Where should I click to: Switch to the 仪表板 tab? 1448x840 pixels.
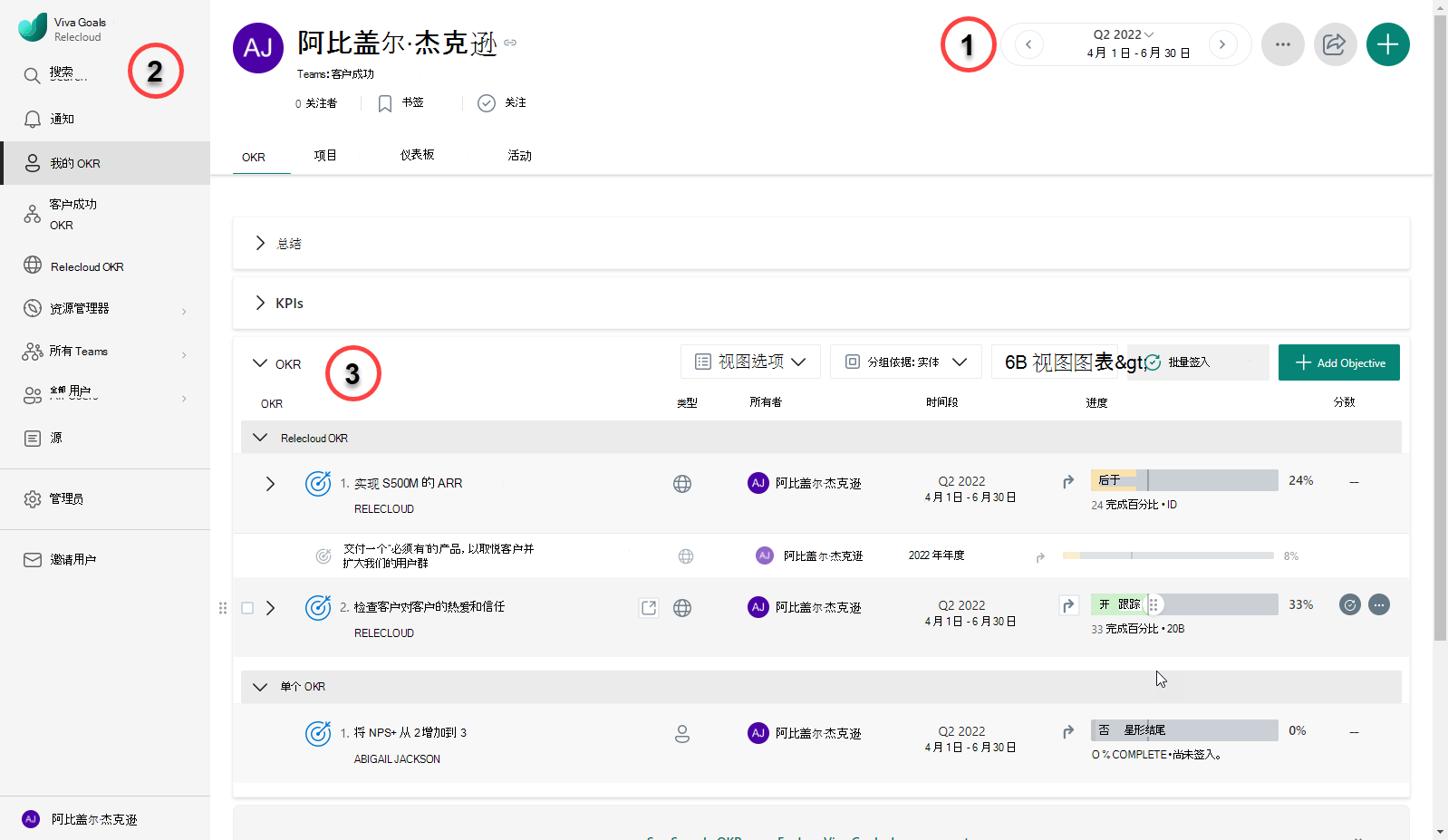pyautogui.click(x=418, y=155)
